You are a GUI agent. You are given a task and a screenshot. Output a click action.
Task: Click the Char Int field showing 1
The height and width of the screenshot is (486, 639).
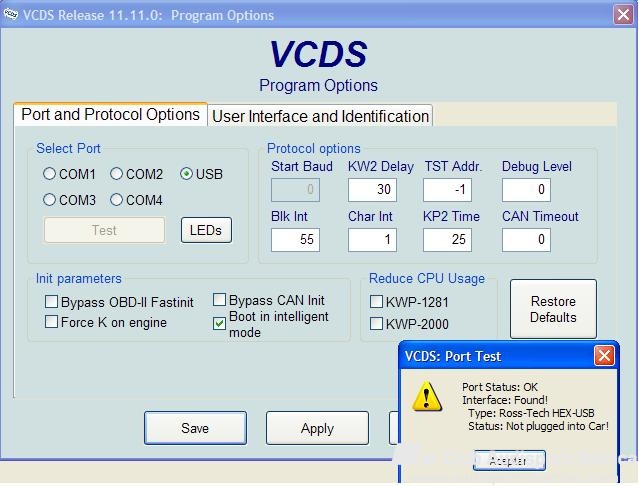pyautogui.click(x=372, y=240)
